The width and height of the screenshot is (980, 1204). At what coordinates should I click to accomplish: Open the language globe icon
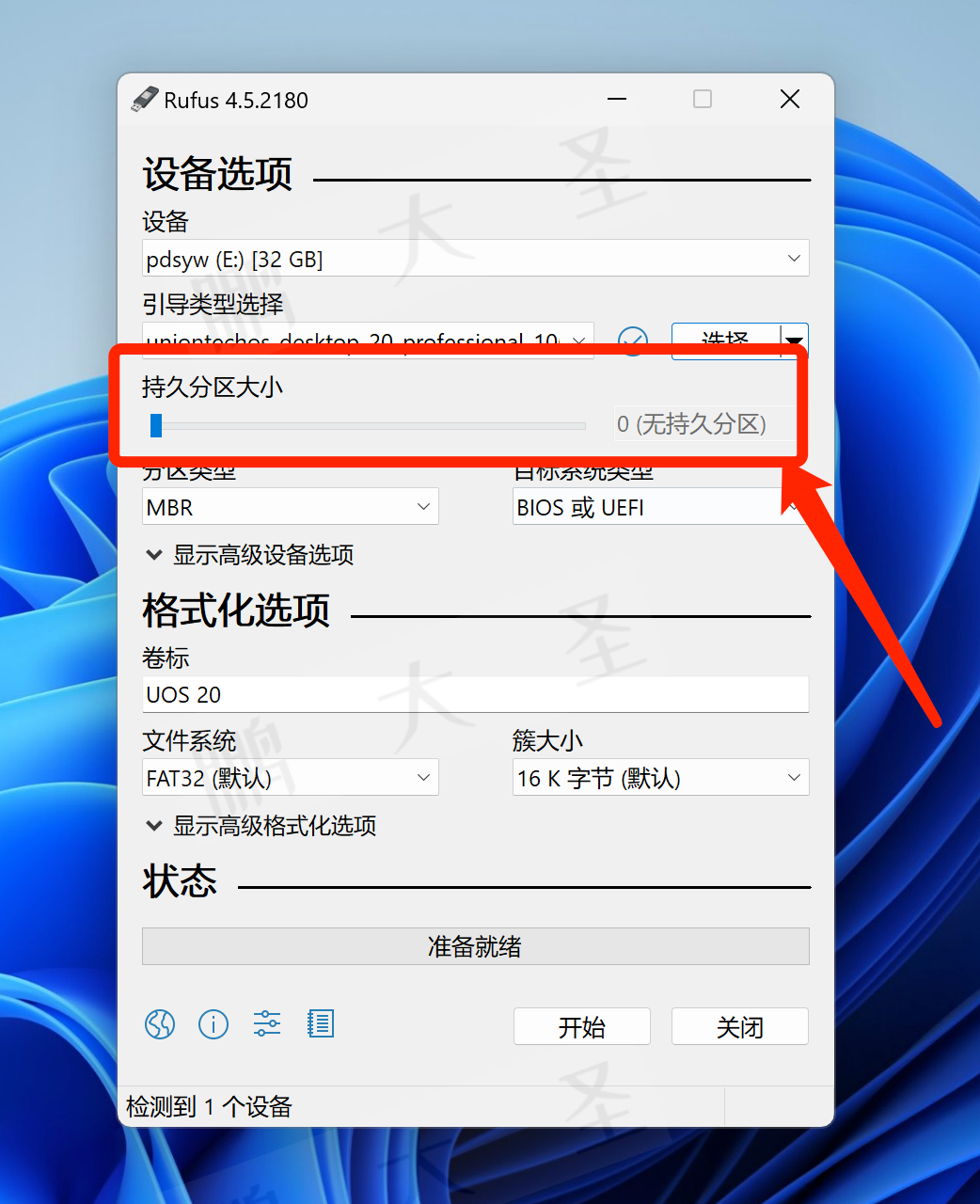(160, 1023)
